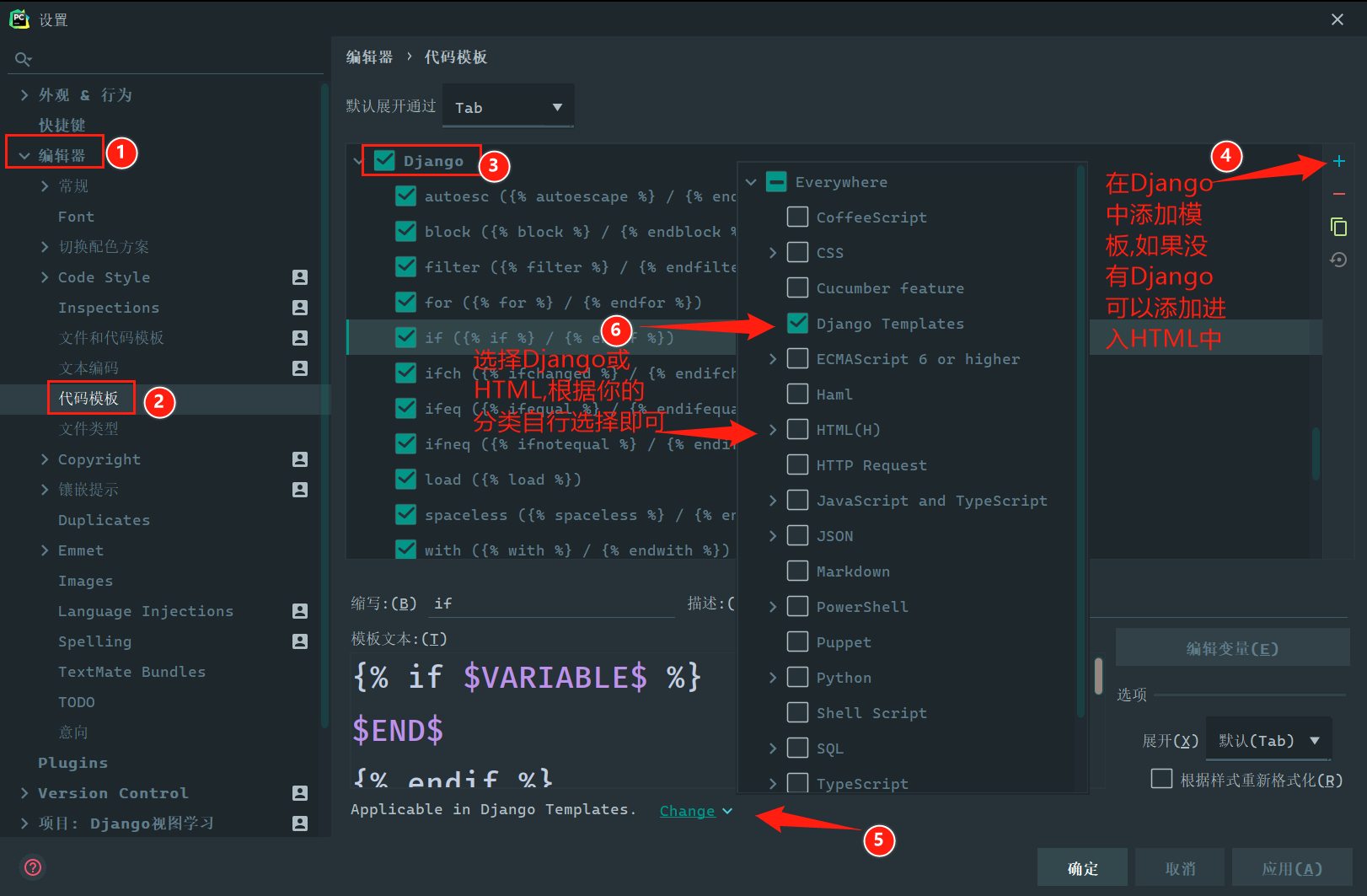Select Plugins in settings tree

click(x=72, y=763)
